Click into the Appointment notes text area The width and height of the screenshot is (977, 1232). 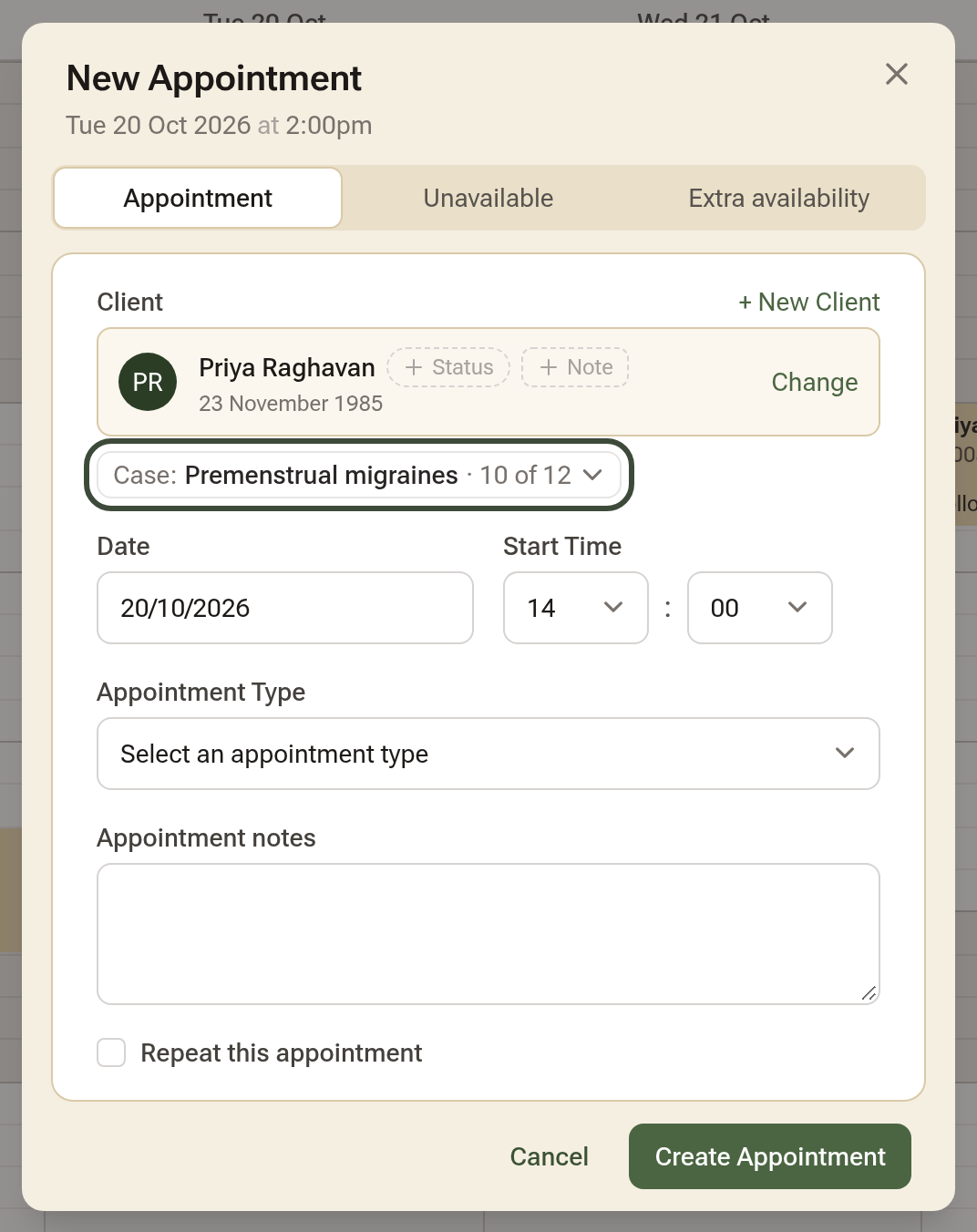point(488,934)
